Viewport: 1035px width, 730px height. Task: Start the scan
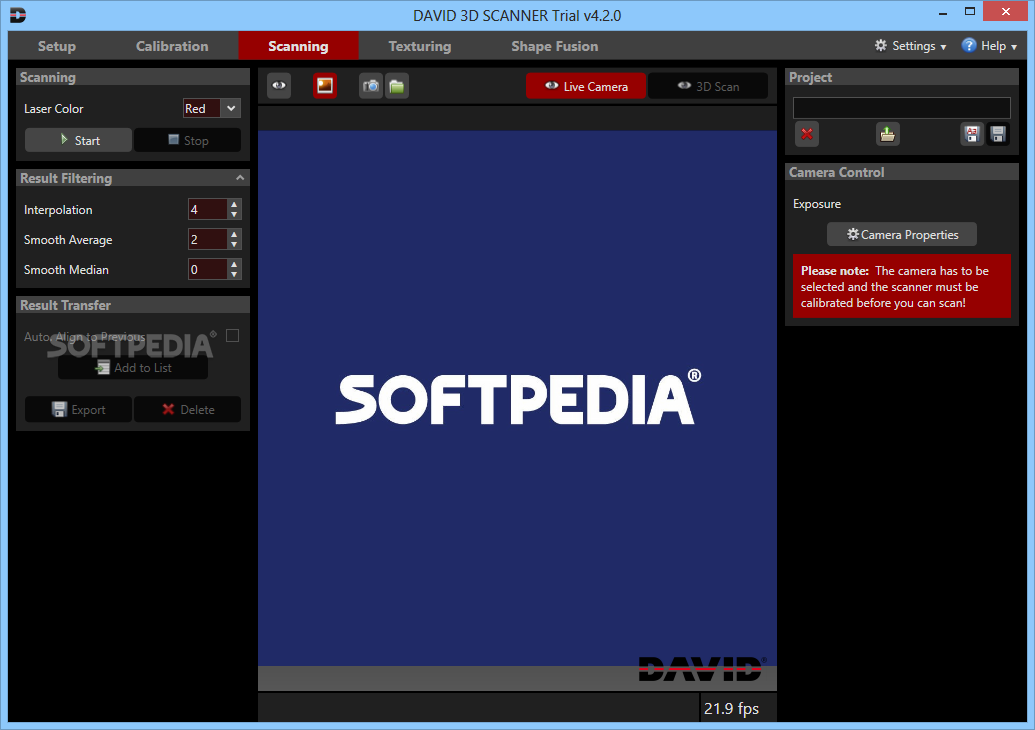79,140
